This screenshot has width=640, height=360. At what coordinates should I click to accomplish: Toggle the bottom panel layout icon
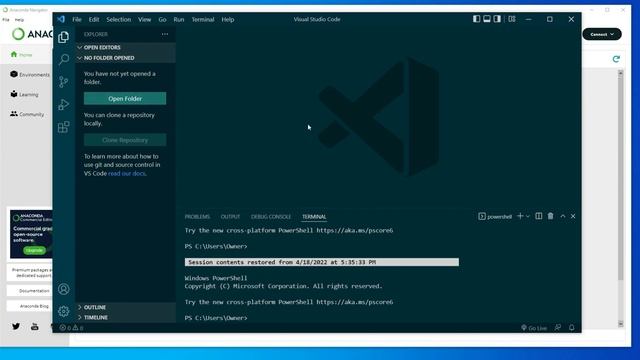[487, 19]
